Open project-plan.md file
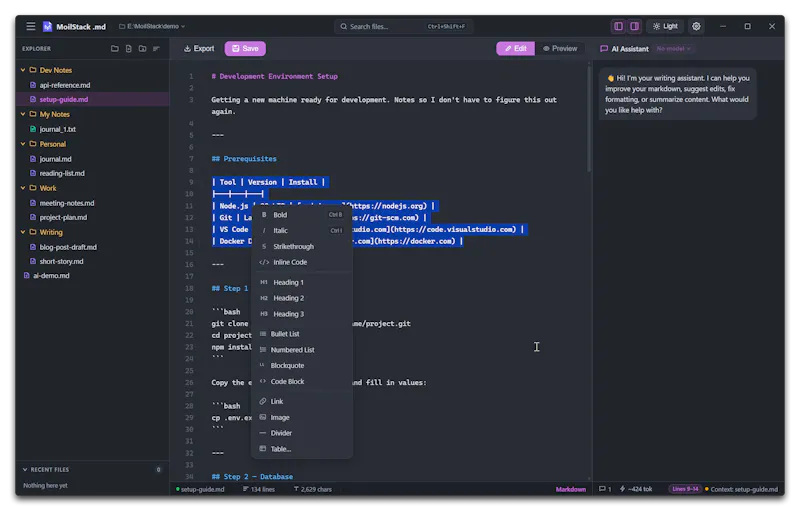This screenshot has width=800, height=511. (x=92, y=217)
